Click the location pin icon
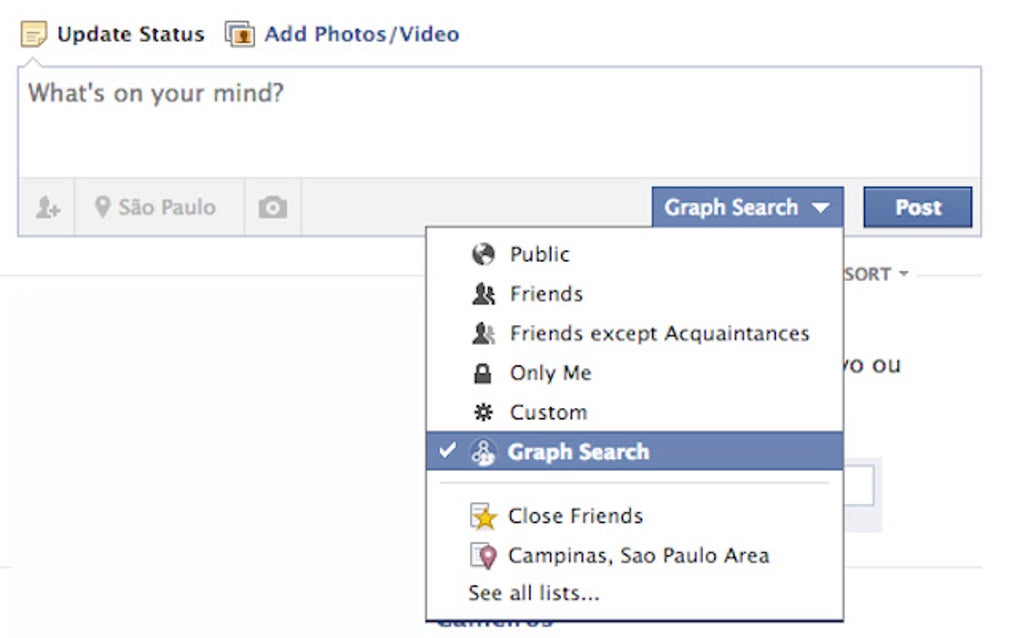 pos(102,207)
